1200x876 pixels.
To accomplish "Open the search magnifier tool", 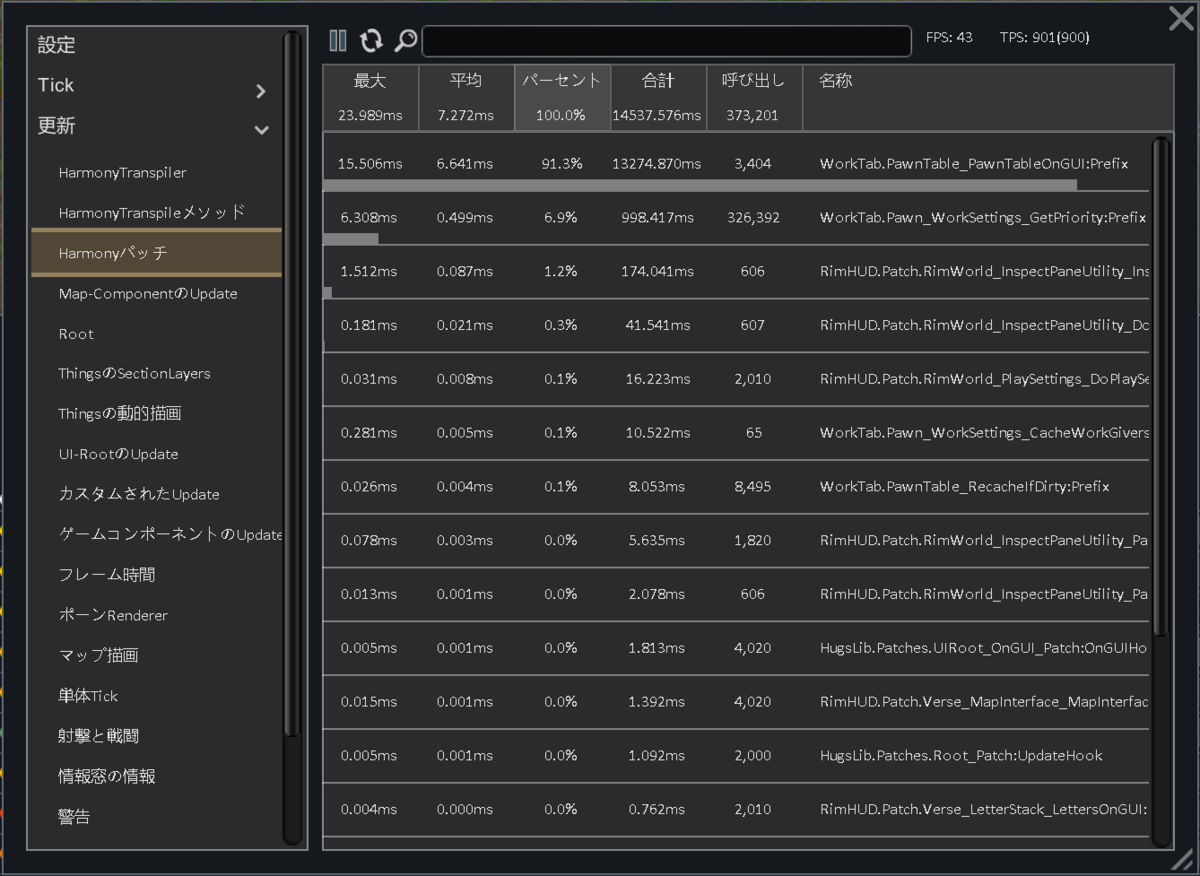I will coord(404,41).
